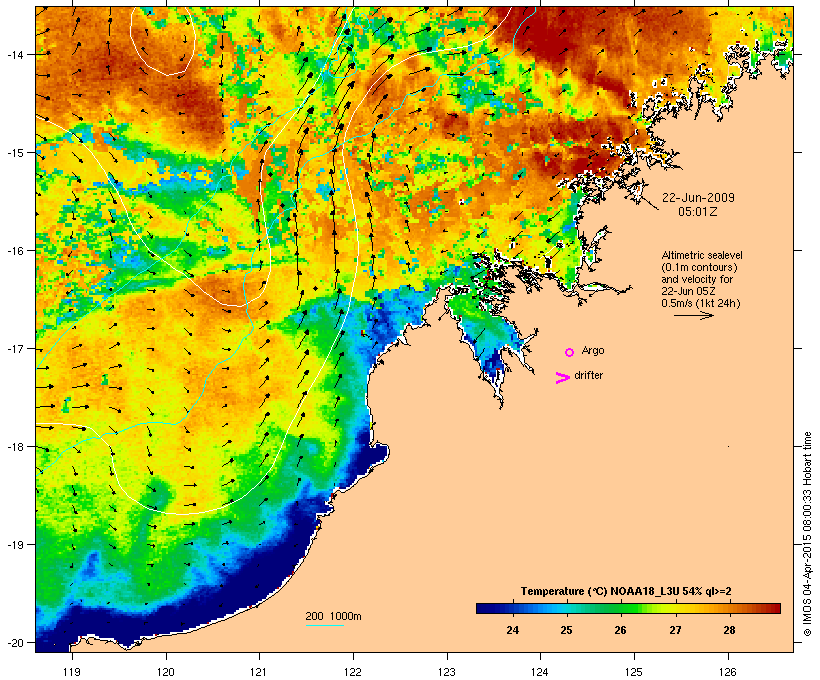The height and width of the screenshot is (680, 820).
Task: Click the 'and velocity for' legend text
Action: point(697,279)
